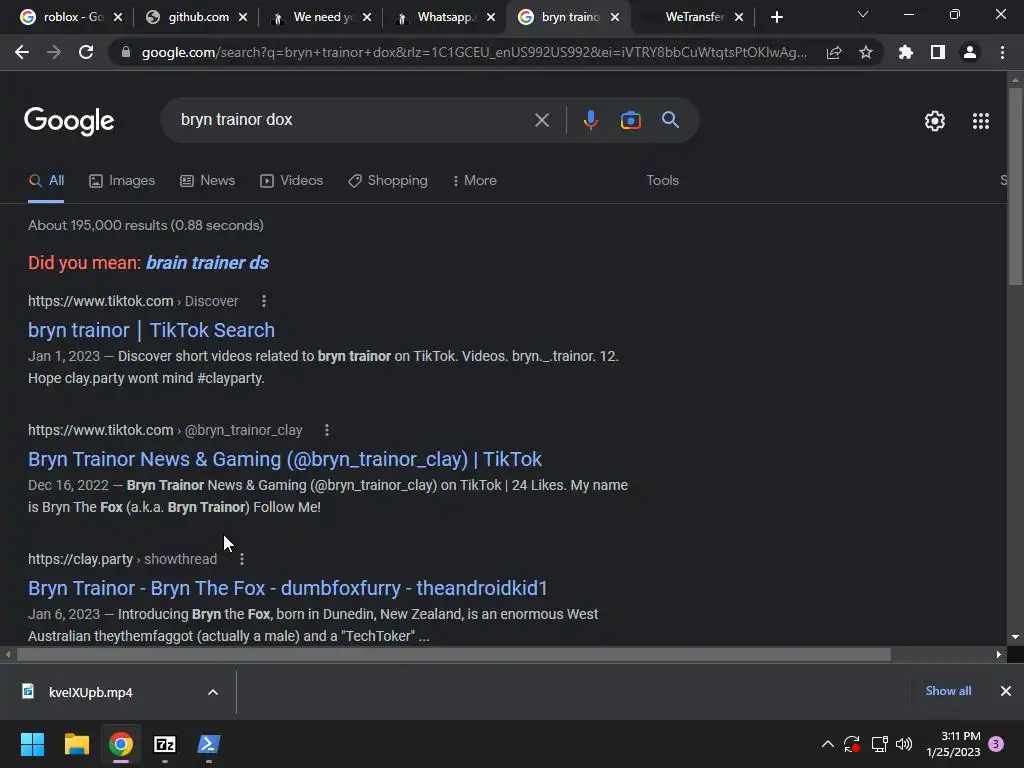Click the brain trainer ds suggestion
This screenshot has width=1024, height=768.
point(207,263)
